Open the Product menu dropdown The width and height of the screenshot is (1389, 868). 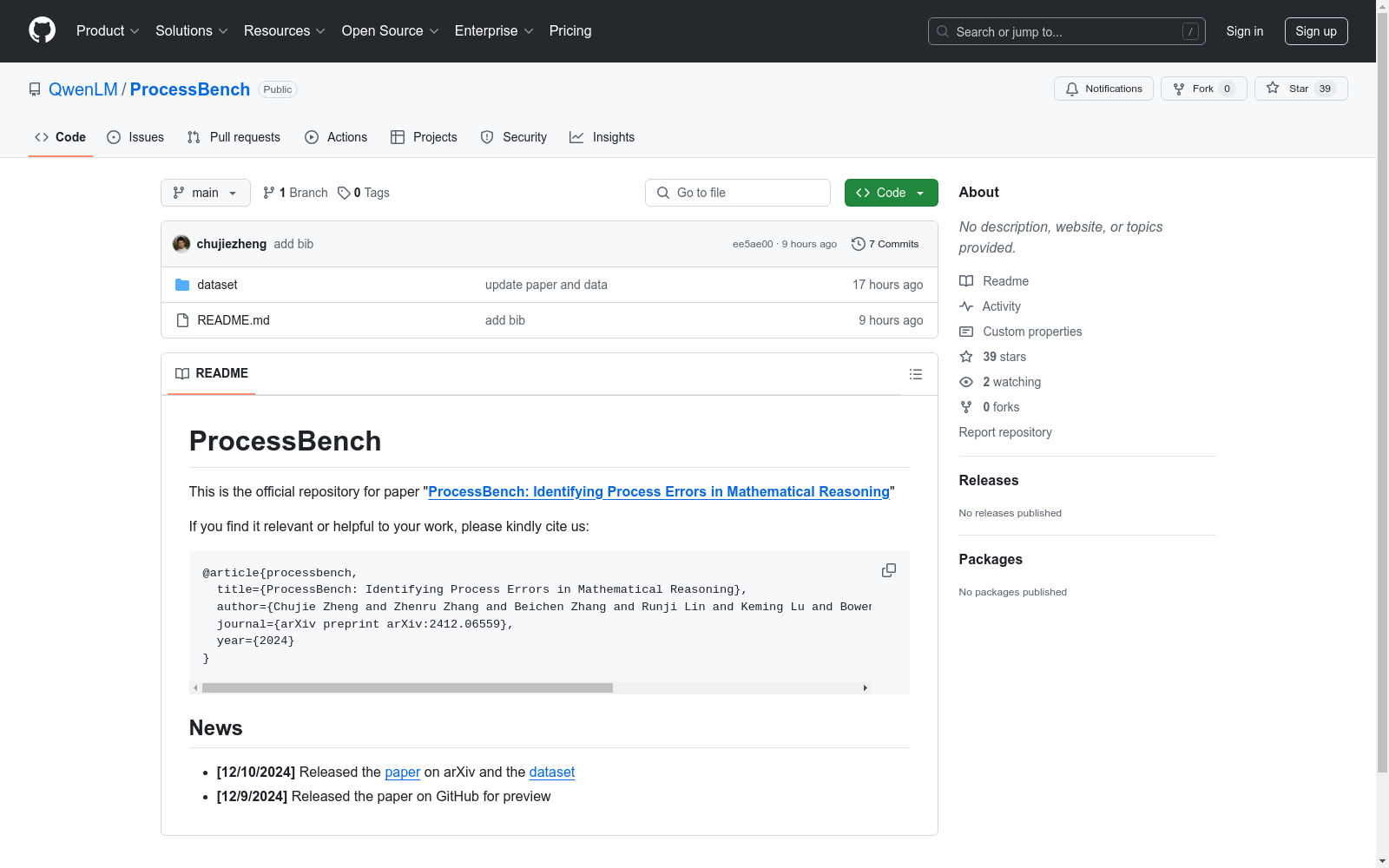107,30
